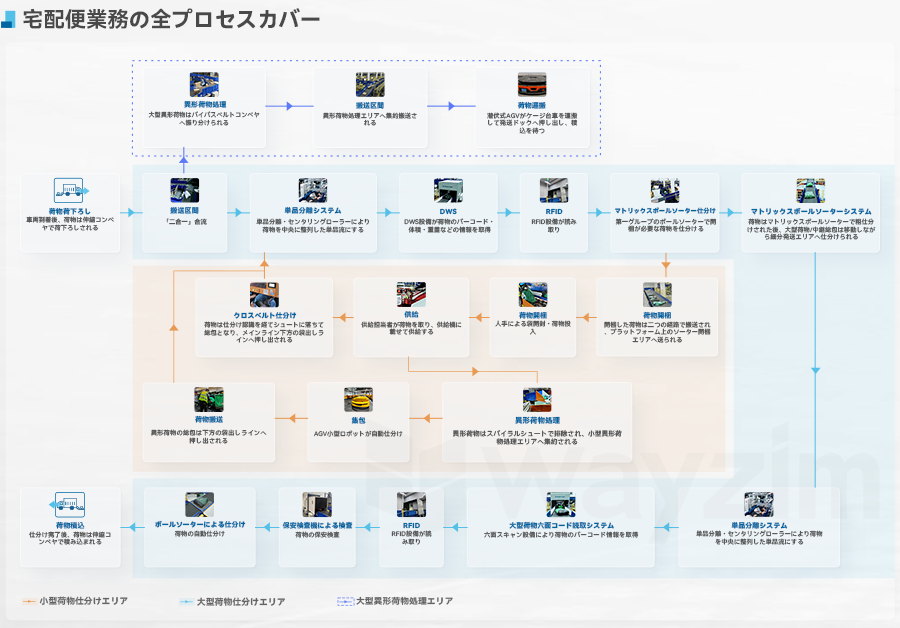Click the 荷物運搬 heading
This screenshot has width=900, height=628.
[532, 106]
